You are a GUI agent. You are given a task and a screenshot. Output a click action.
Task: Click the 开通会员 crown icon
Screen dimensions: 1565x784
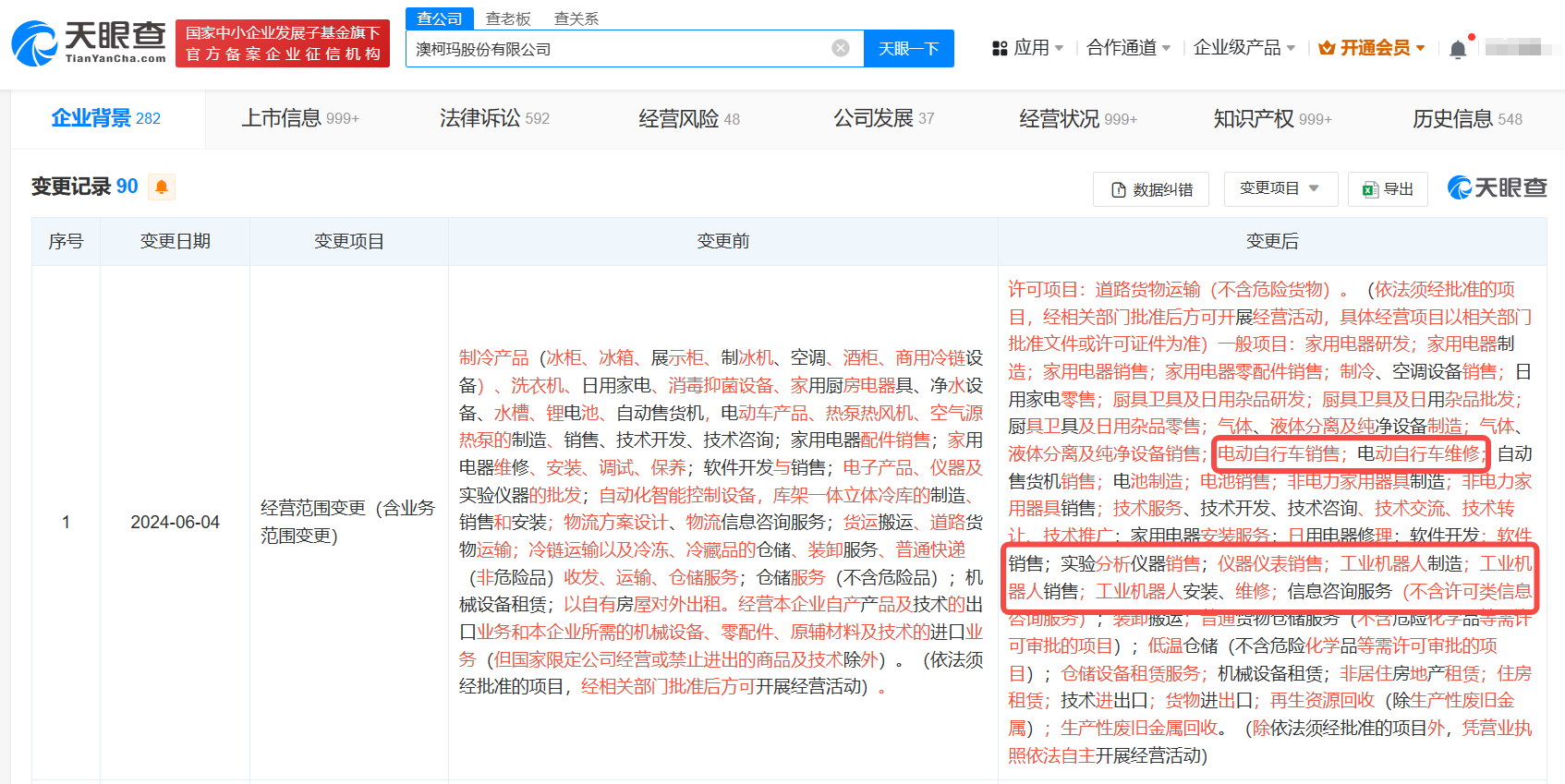[1327, 48]
